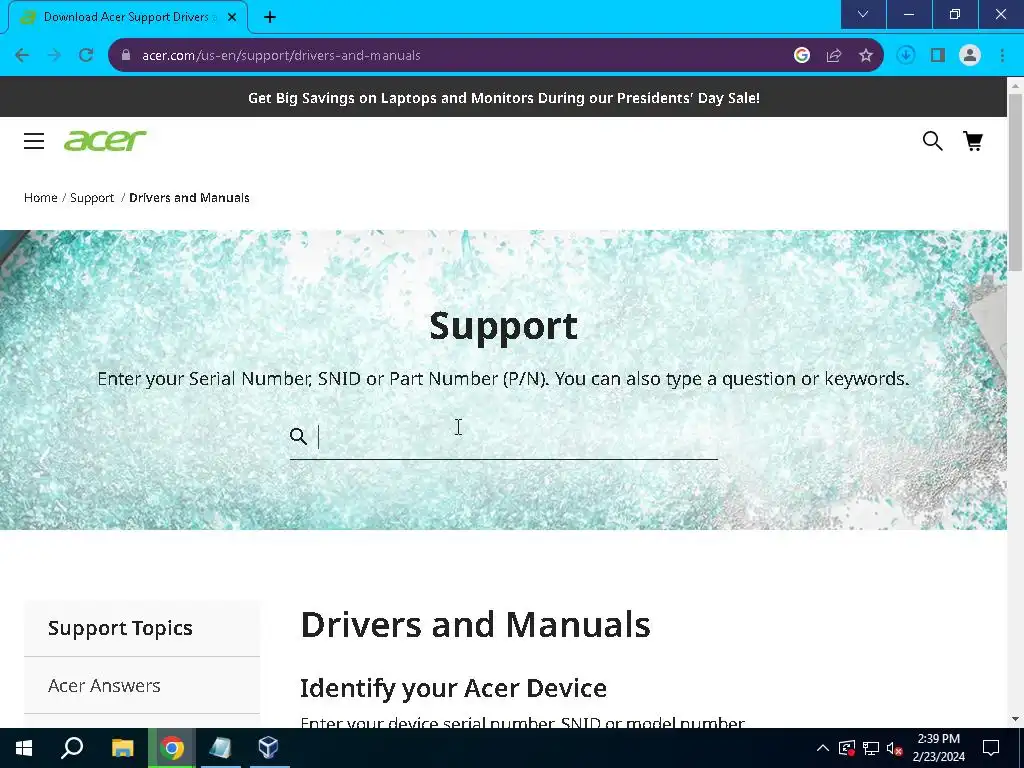Open the notification center icon
The height and width of the screenshot is (768, 1024).
click(x=991, y=748)
